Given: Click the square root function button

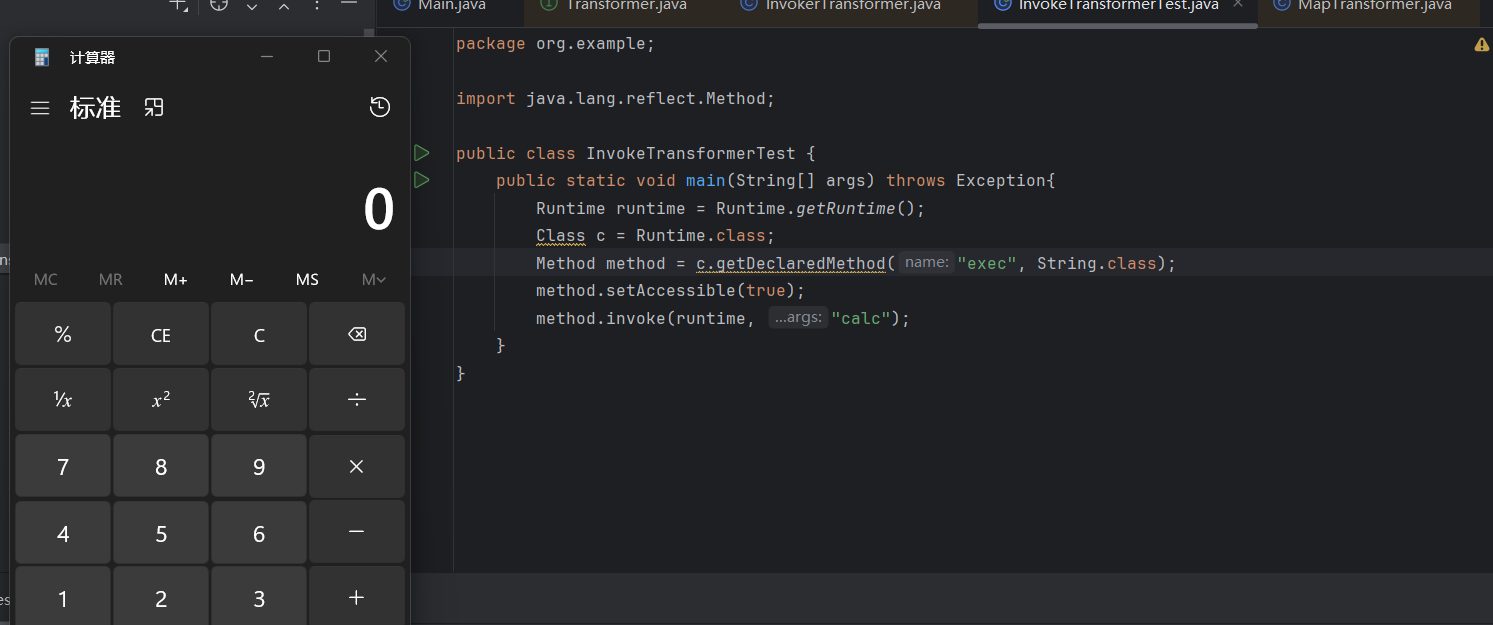Looking at the screenshot, I should click(x=259, y=400).
